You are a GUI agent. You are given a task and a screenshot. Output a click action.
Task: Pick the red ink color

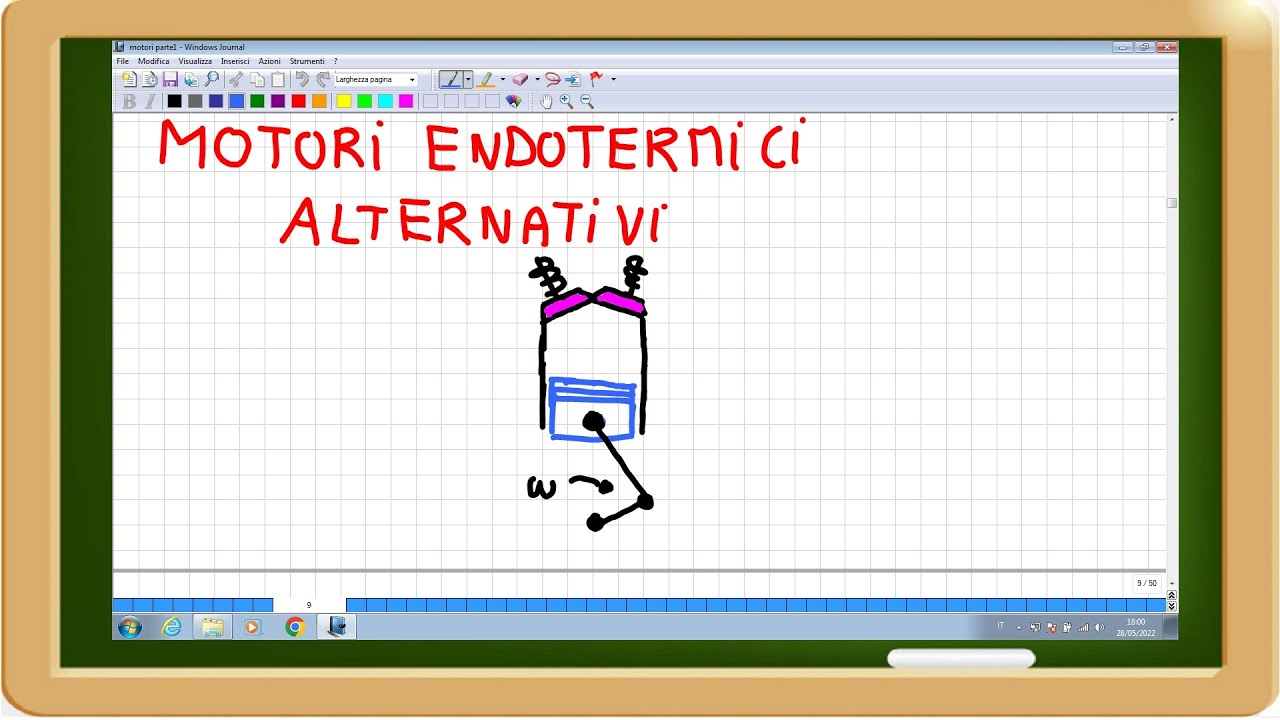pyautogui.click(x=298, y=101)
